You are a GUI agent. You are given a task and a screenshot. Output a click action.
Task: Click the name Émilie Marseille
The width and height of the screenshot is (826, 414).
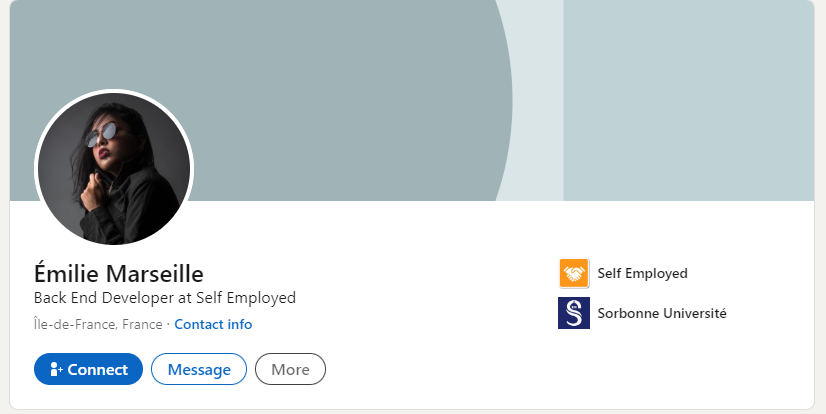[118, 272]
